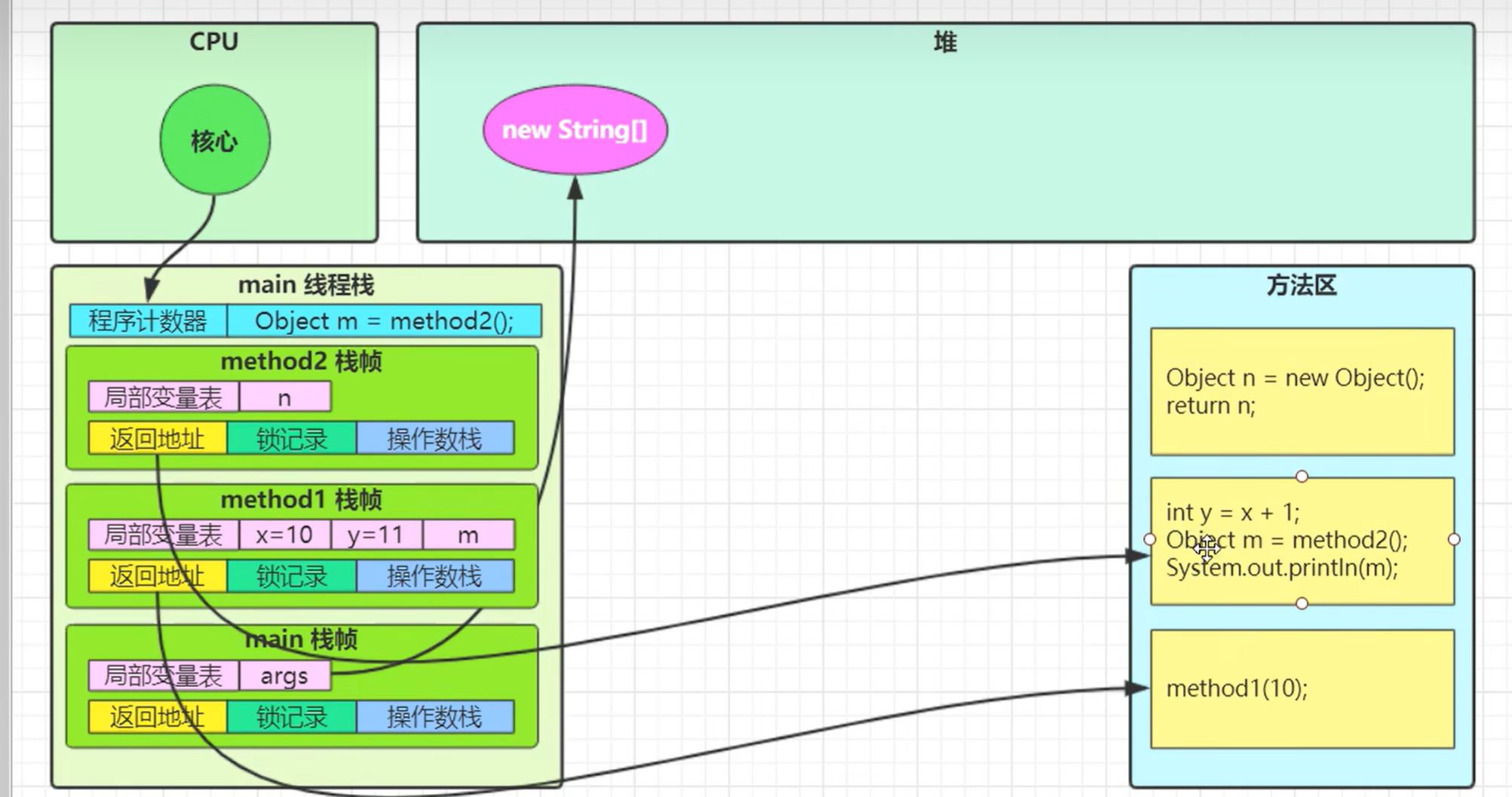Click top handle of selected yellow box
This screenshot has height=797, width=1512.
pyautogui.click(x=1302, y=477)
